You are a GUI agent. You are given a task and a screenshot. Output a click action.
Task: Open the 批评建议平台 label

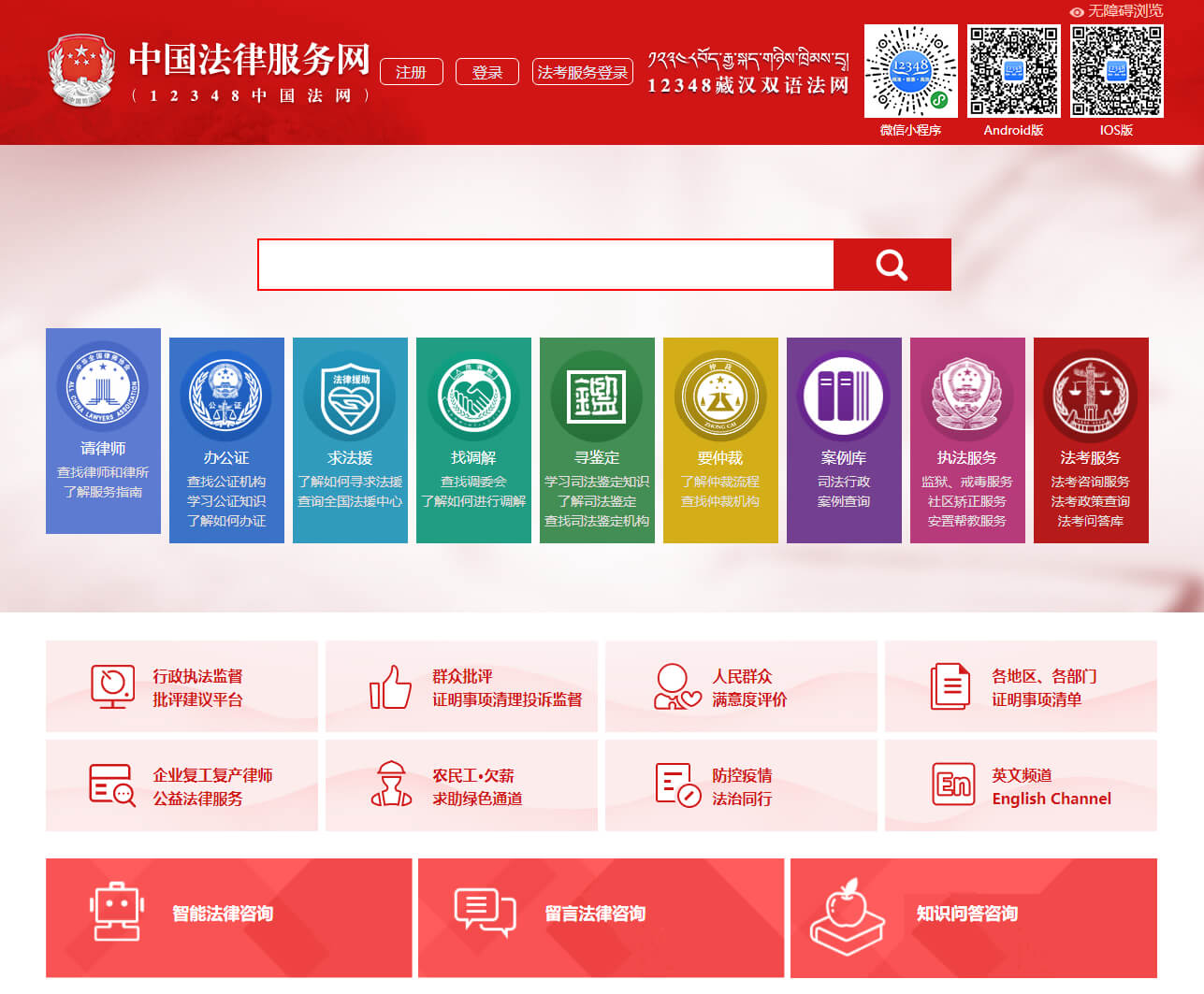coord(197,699)
